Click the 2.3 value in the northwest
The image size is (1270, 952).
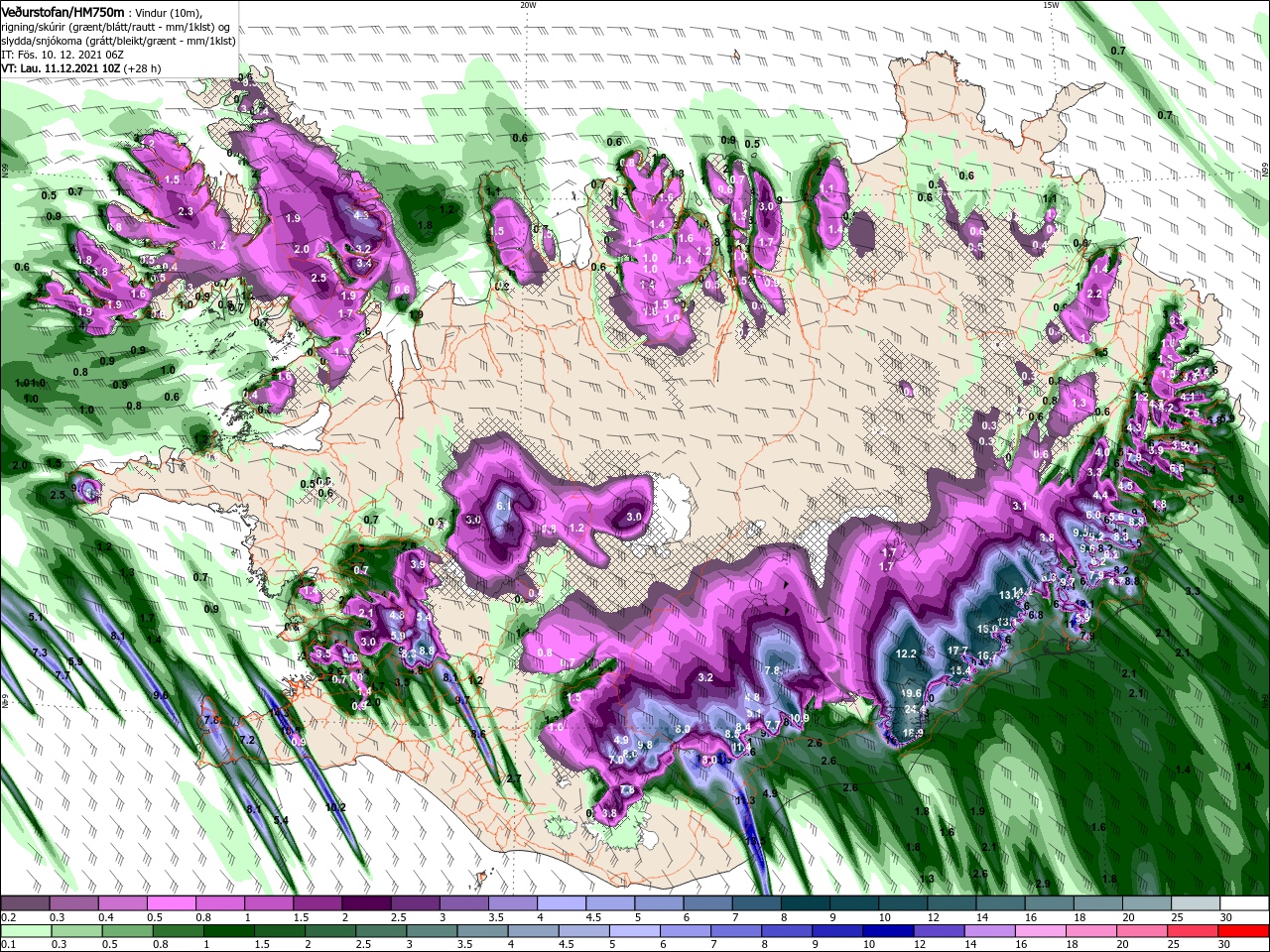point(186,211)
